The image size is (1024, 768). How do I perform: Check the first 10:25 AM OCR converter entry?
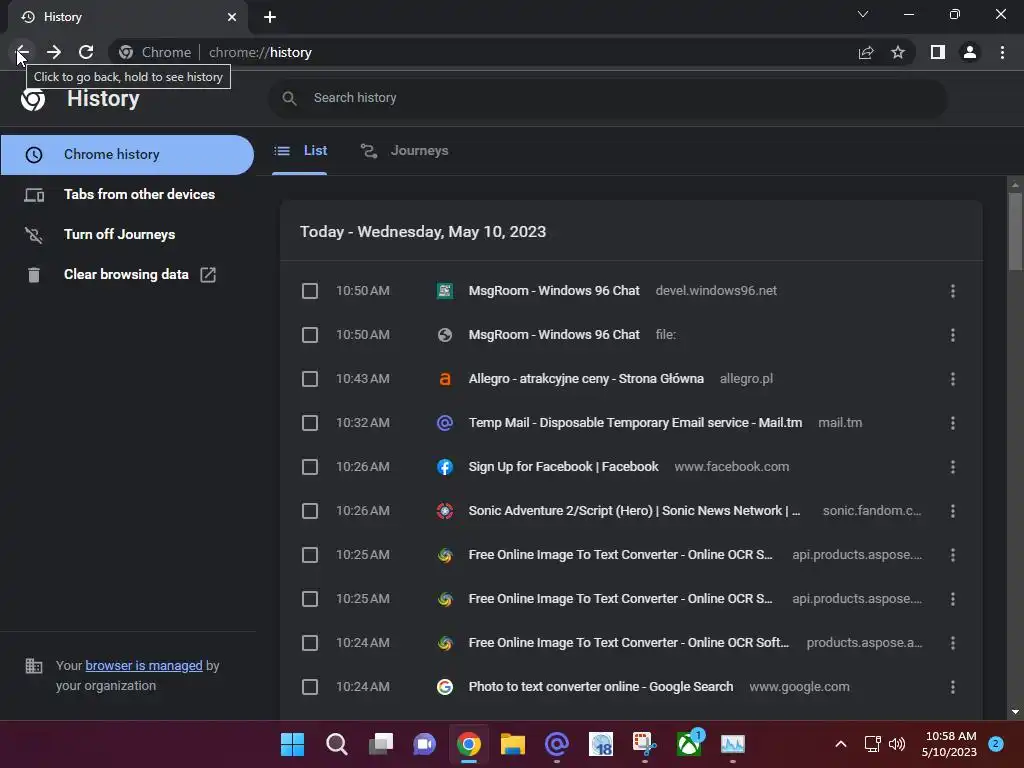(310, 555)
